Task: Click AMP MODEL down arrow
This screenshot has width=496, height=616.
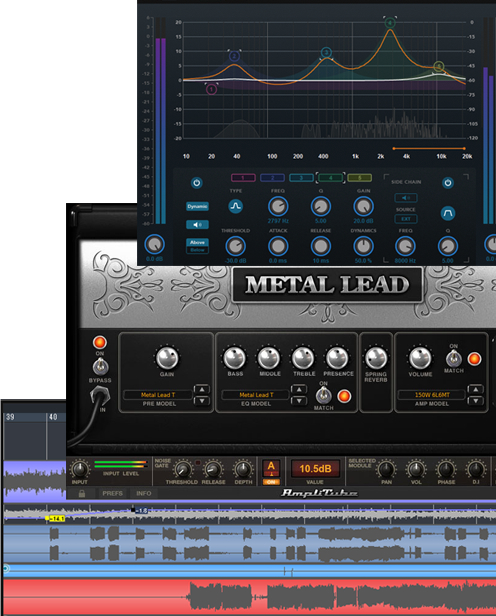Action: pyautogui.click(x=476, y=401)
